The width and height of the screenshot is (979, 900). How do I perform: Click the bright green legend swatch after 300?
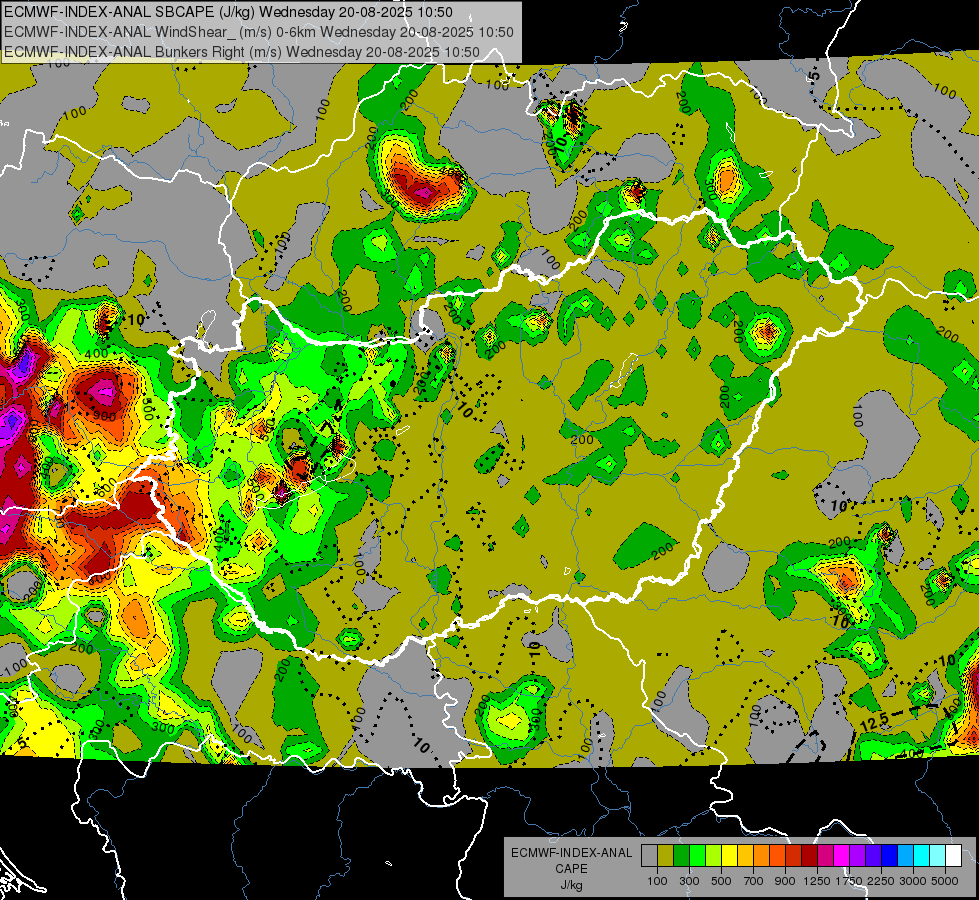[x=697, y=856]
